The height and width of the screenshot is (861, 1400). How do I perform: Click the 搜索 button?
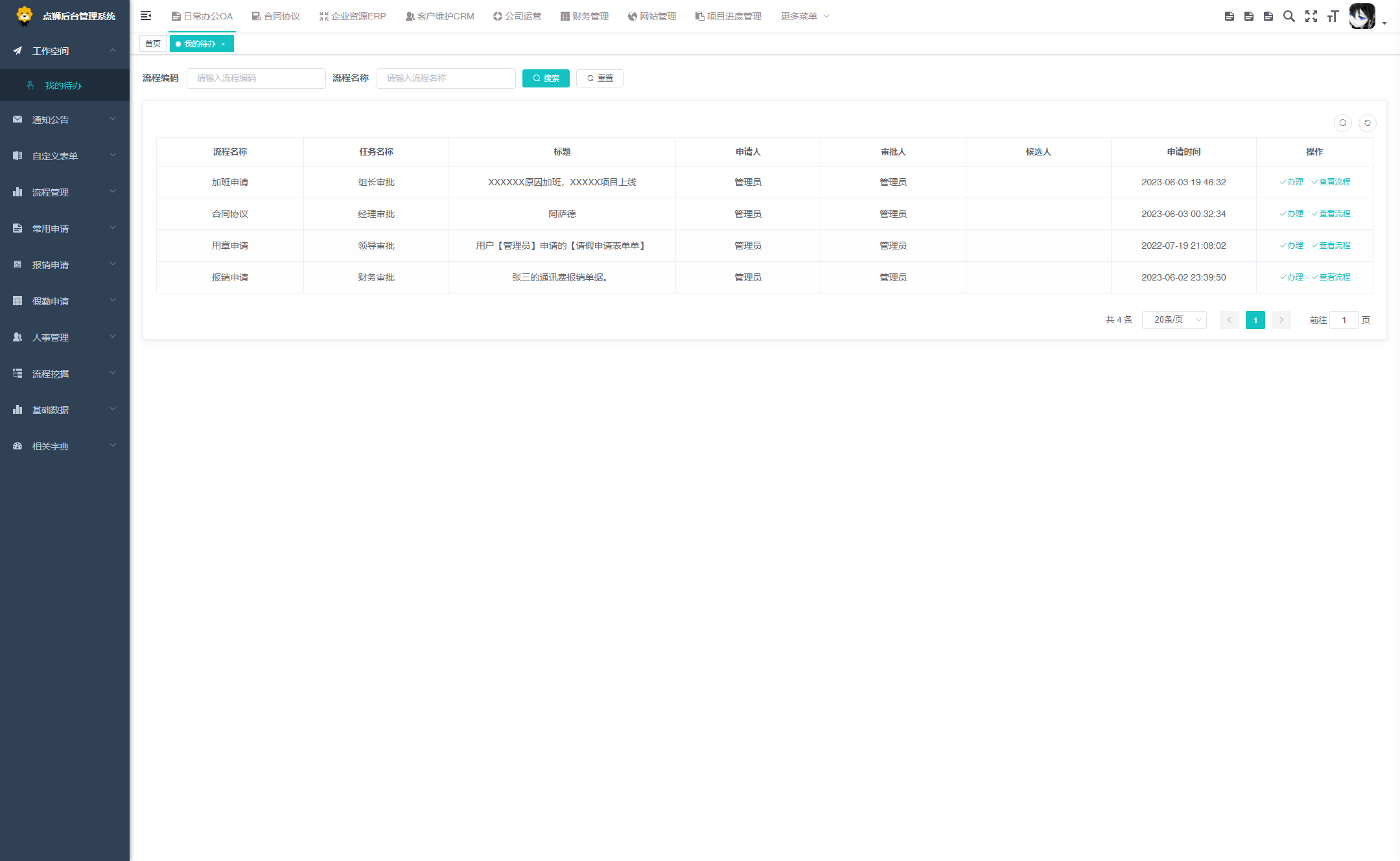pos(546,78)
